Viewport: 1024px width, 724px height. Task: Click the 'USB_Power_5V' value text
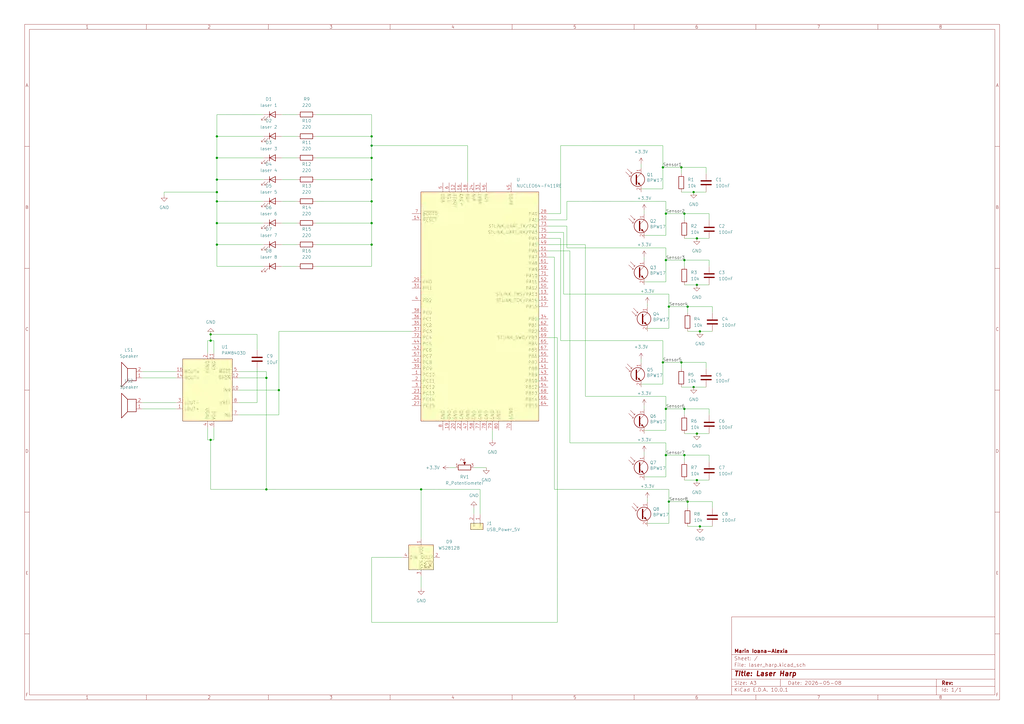pos(504,529)
